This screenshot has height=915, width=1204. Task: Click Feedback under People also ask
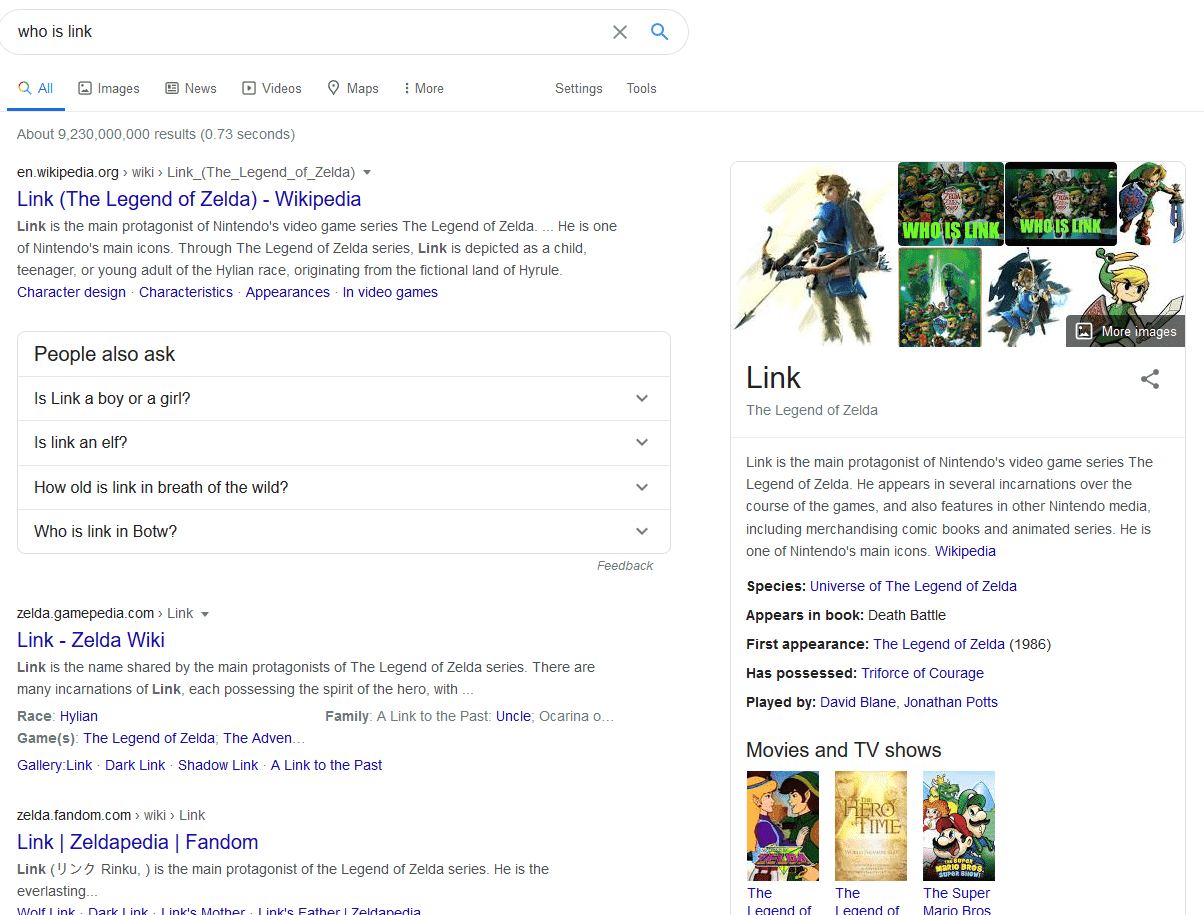[x=625, y=566]
